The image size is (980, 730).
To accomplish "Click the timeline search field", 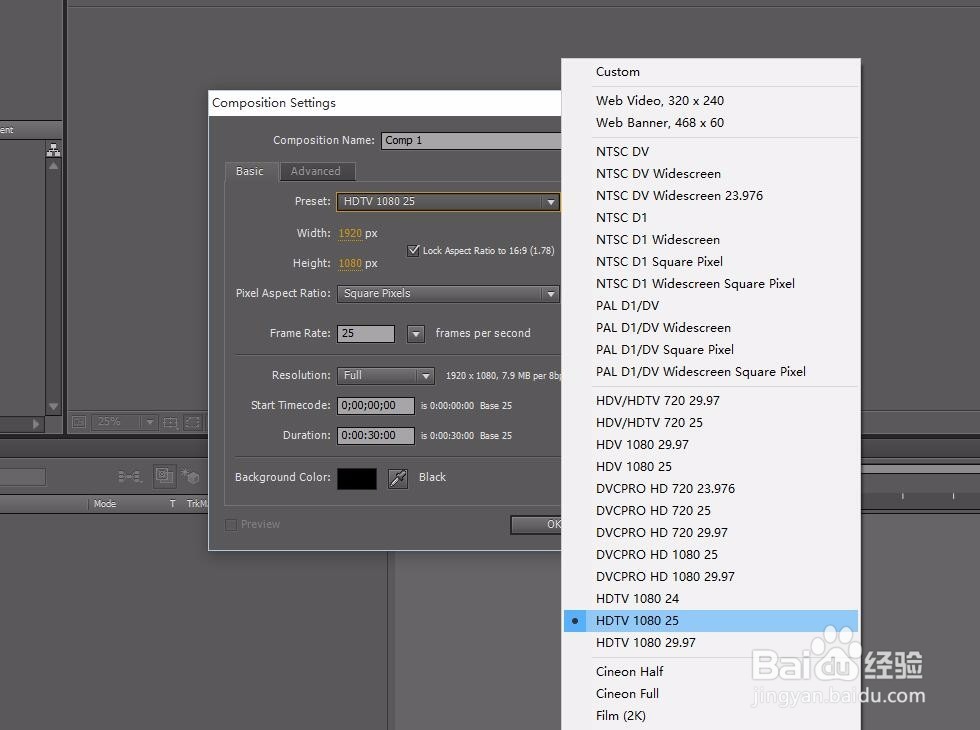I will coord(22,477).
